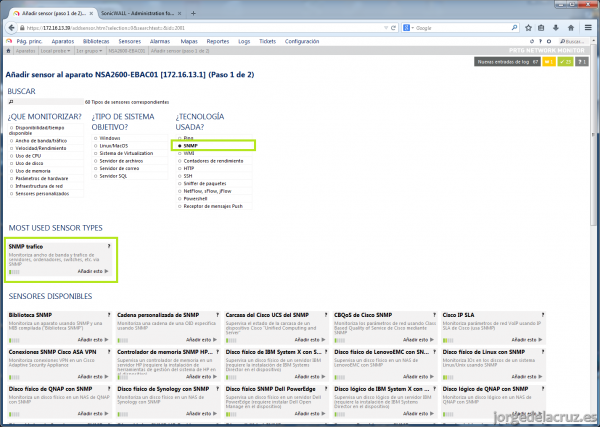The image size is (600, 427).
Task: Click Añadir esto for Cisco IP SLA
Action: (527, 340)
